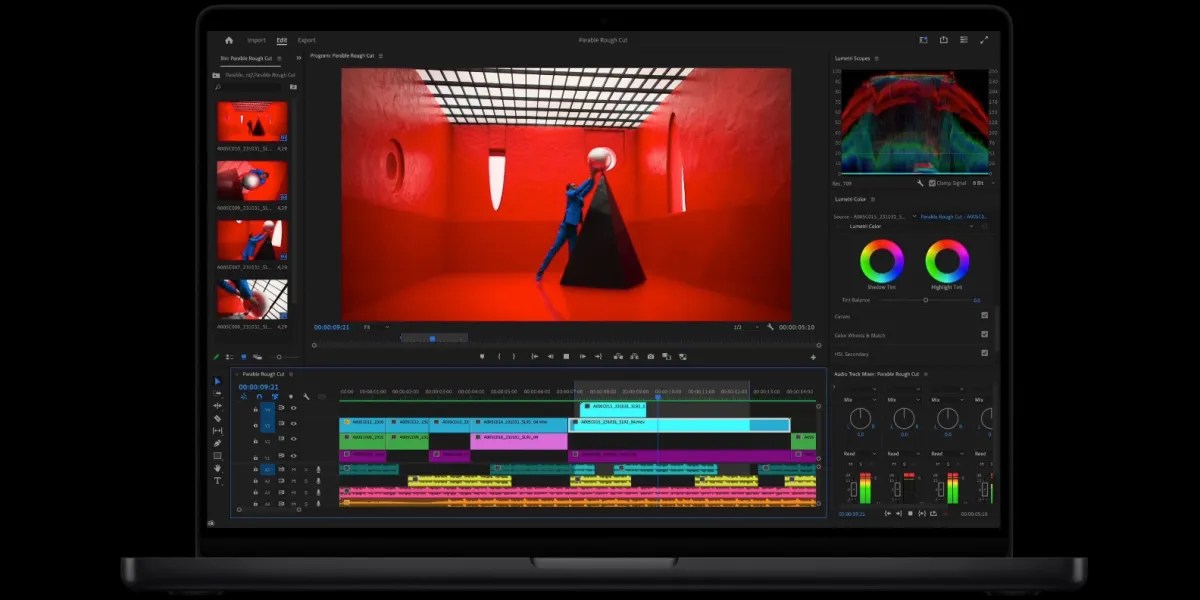Open Lumetri Scopes wrench settings
Image resolution: width=1200 pixels, height=600 pixels.
[x=920, y=183]
